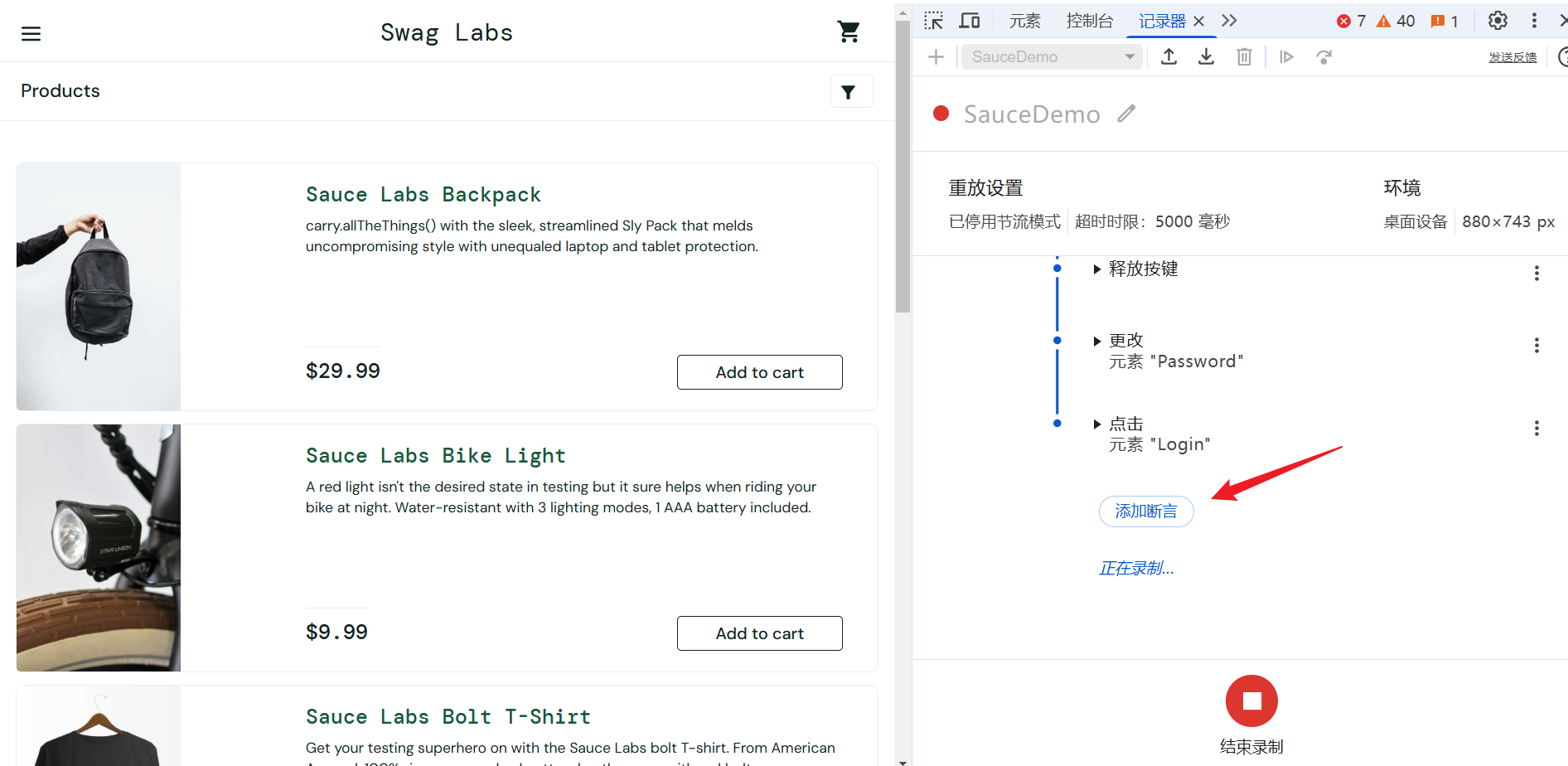Click the redo step-over icon
Image resolution: width=1568 pixels, height=766 pixels.
pos(1324,56)
